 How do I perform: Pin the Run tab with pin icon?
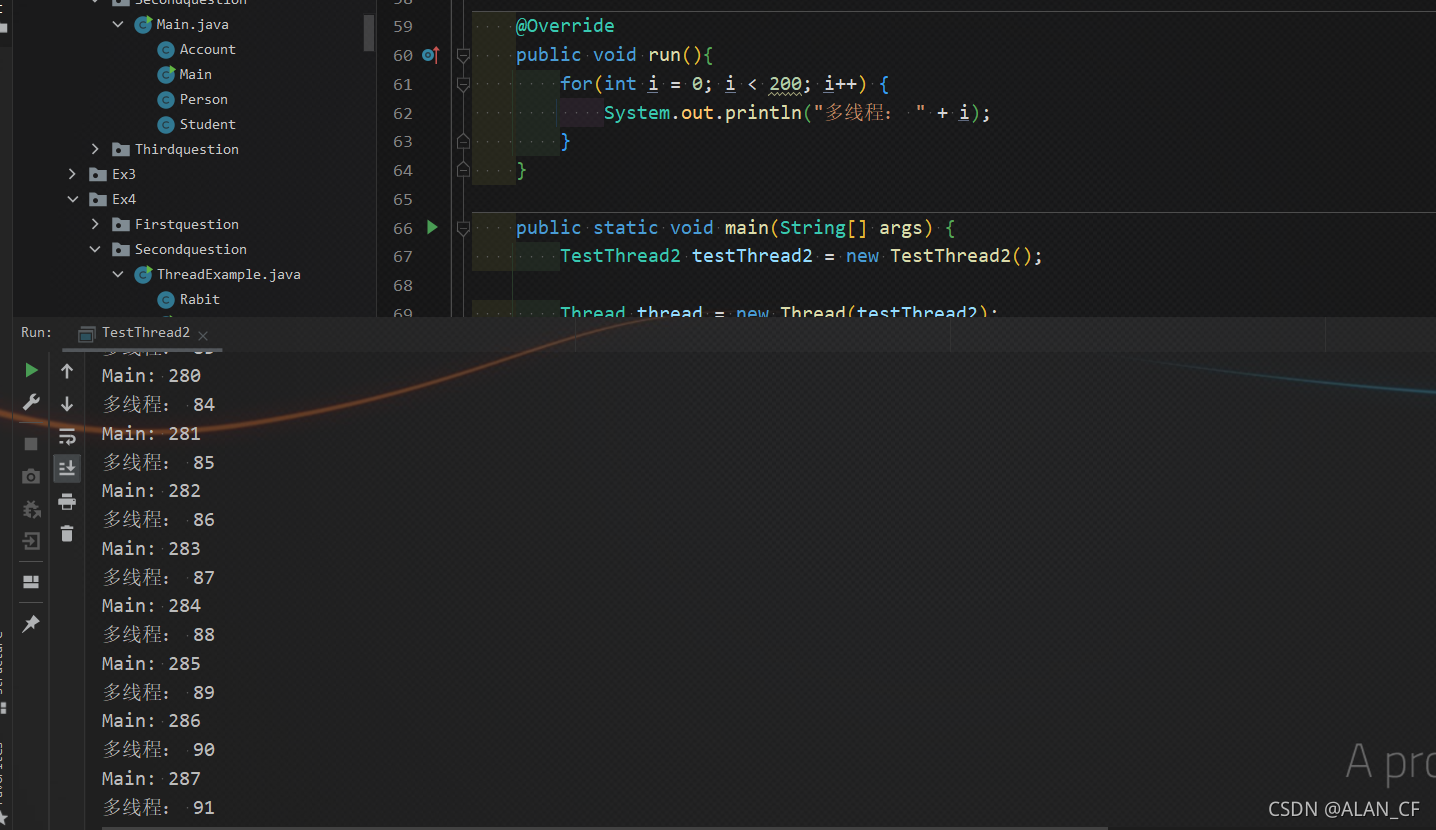point(31,624)
